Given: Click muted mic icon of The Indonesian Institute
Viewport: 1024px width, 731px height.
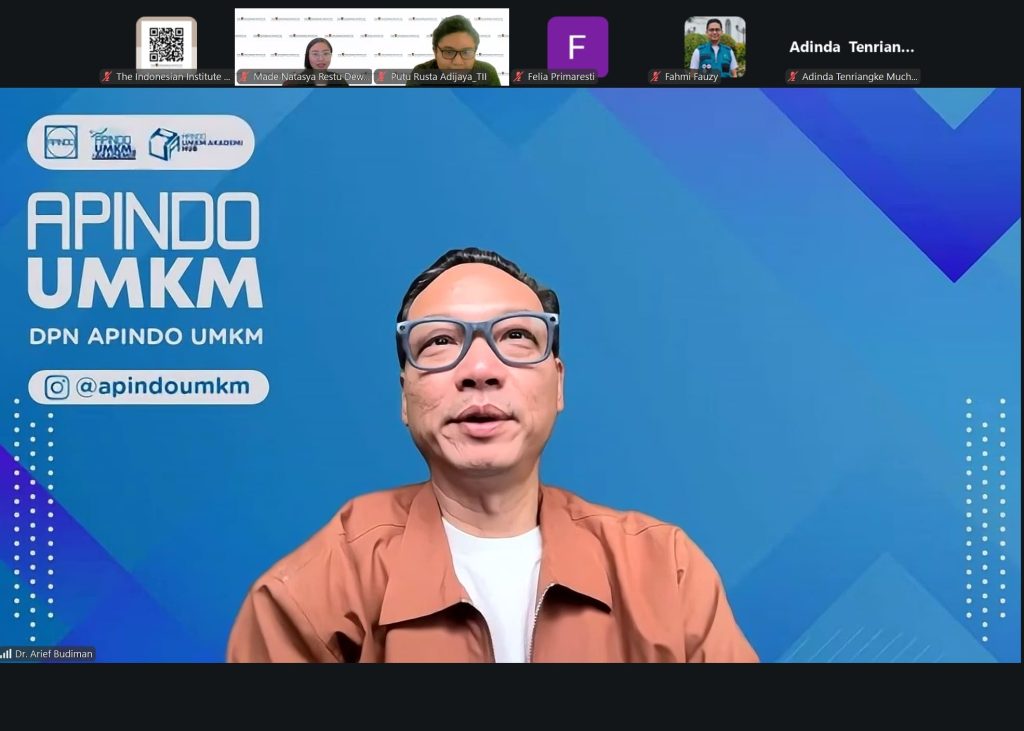Looking at the screenshot, I should tap(107, 77).
